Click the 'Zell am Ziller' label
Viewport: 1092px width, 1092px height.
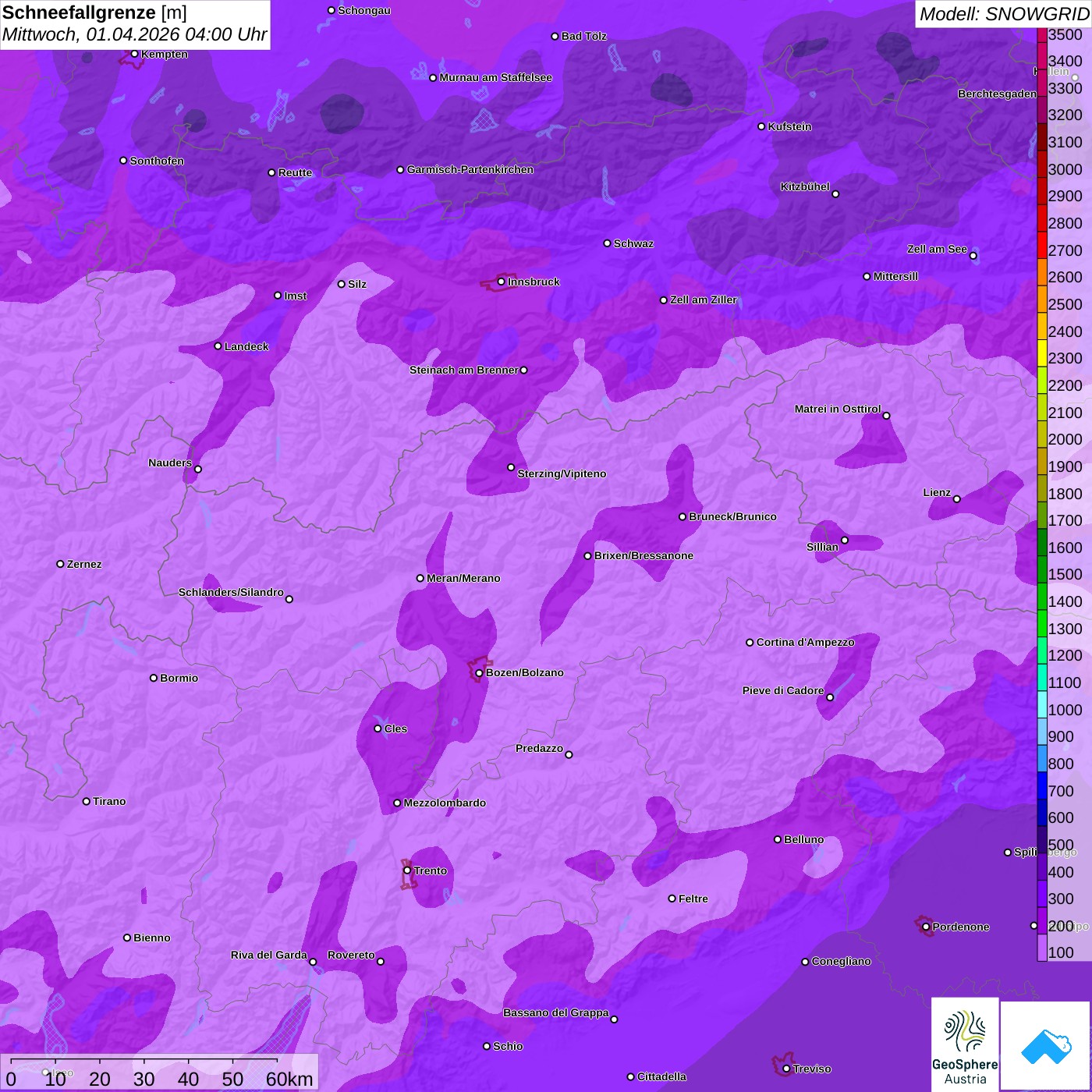[703, 300]
